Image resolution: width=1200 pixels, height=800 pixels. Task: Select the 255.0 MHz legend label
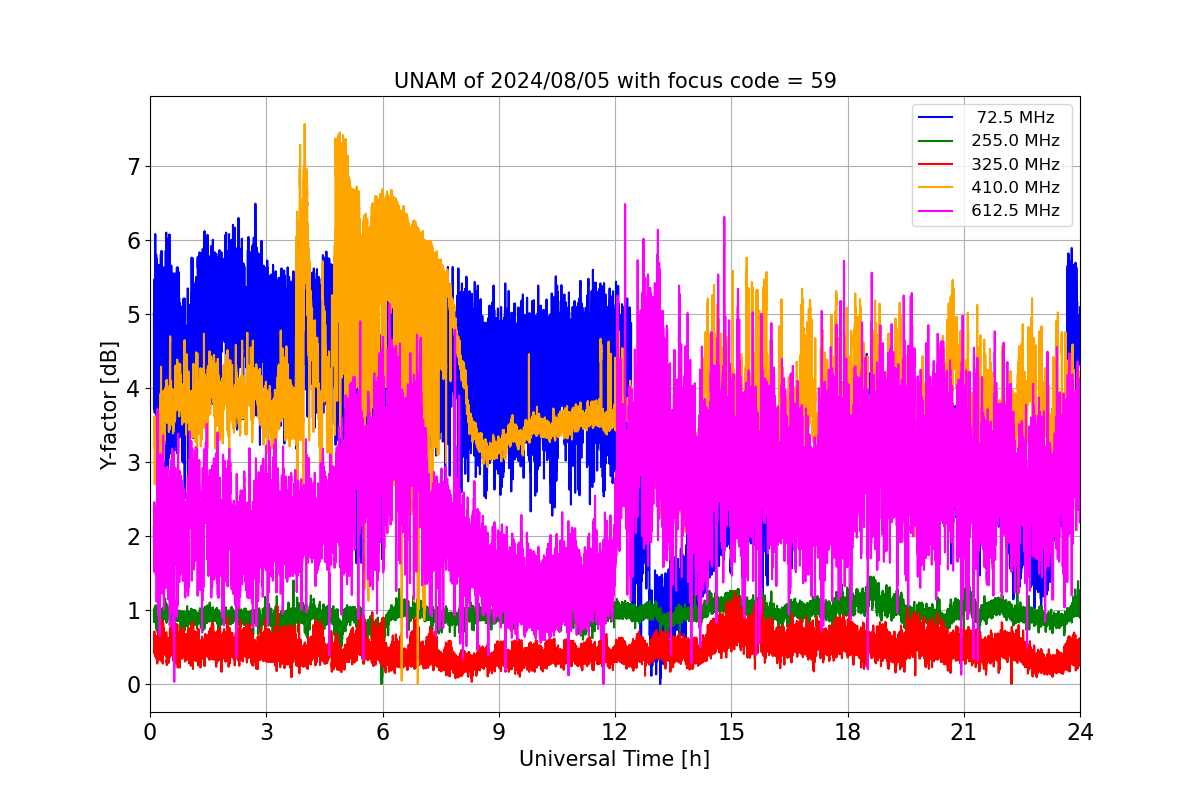tap(1015, 141)
